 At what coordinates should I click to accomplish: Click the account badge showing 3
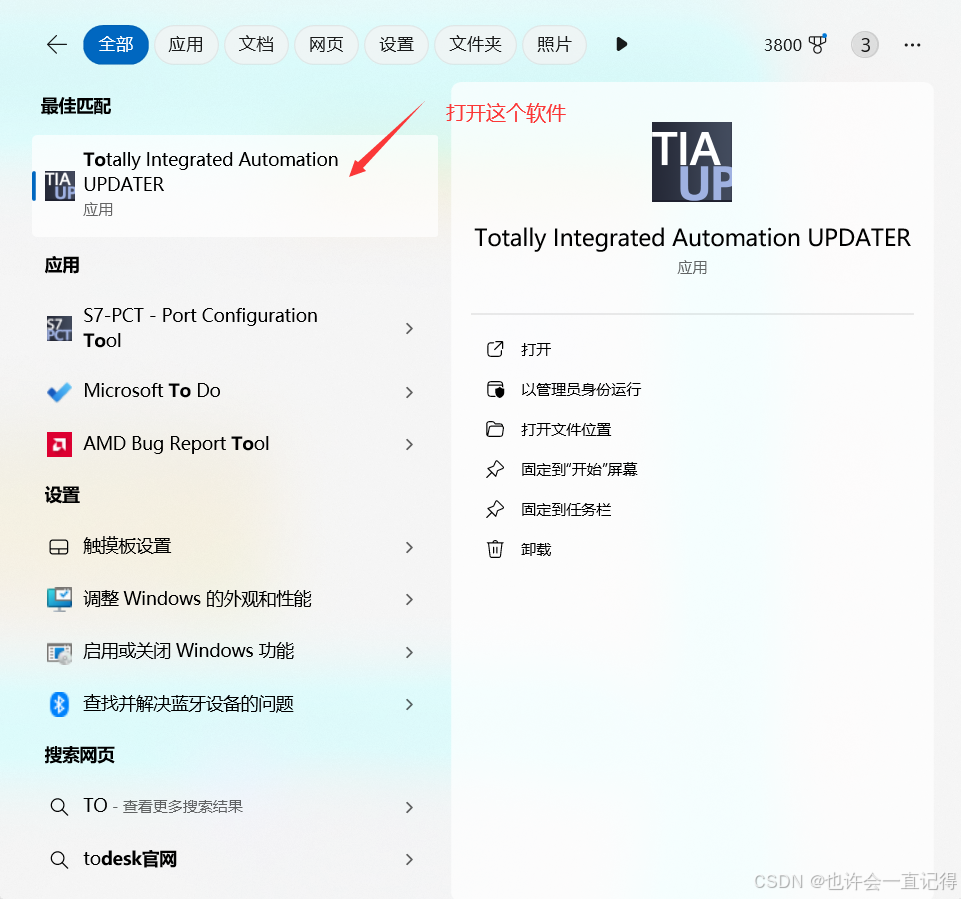(x=865, y=45)
